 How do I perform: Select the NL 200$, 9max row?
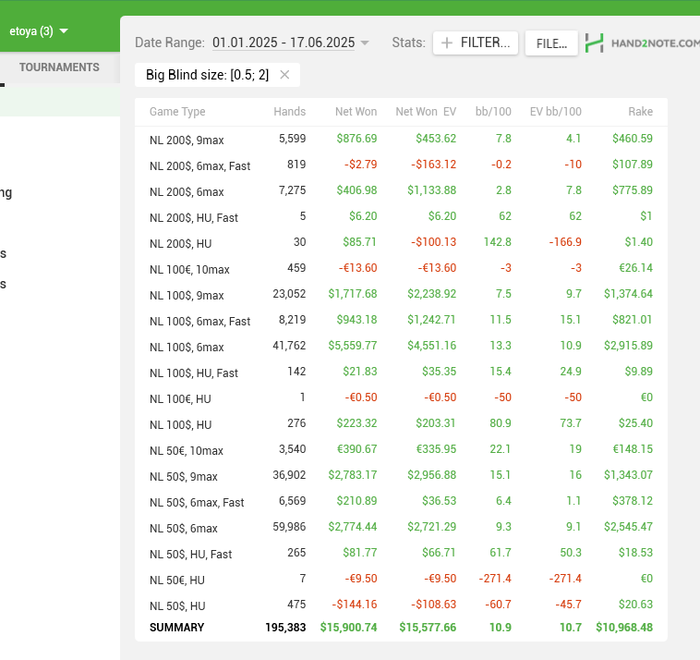pyautogui.click(x=186, y=139)
